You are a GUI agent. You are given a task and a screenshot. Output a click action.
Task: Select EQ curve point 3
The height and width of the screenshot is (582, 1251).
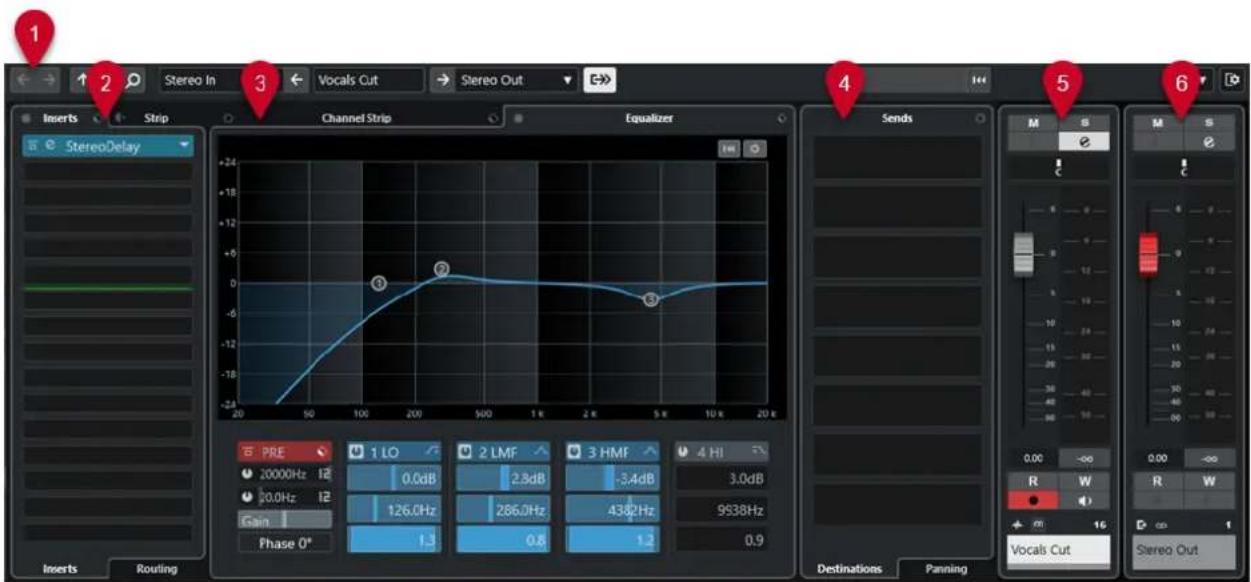651,299
